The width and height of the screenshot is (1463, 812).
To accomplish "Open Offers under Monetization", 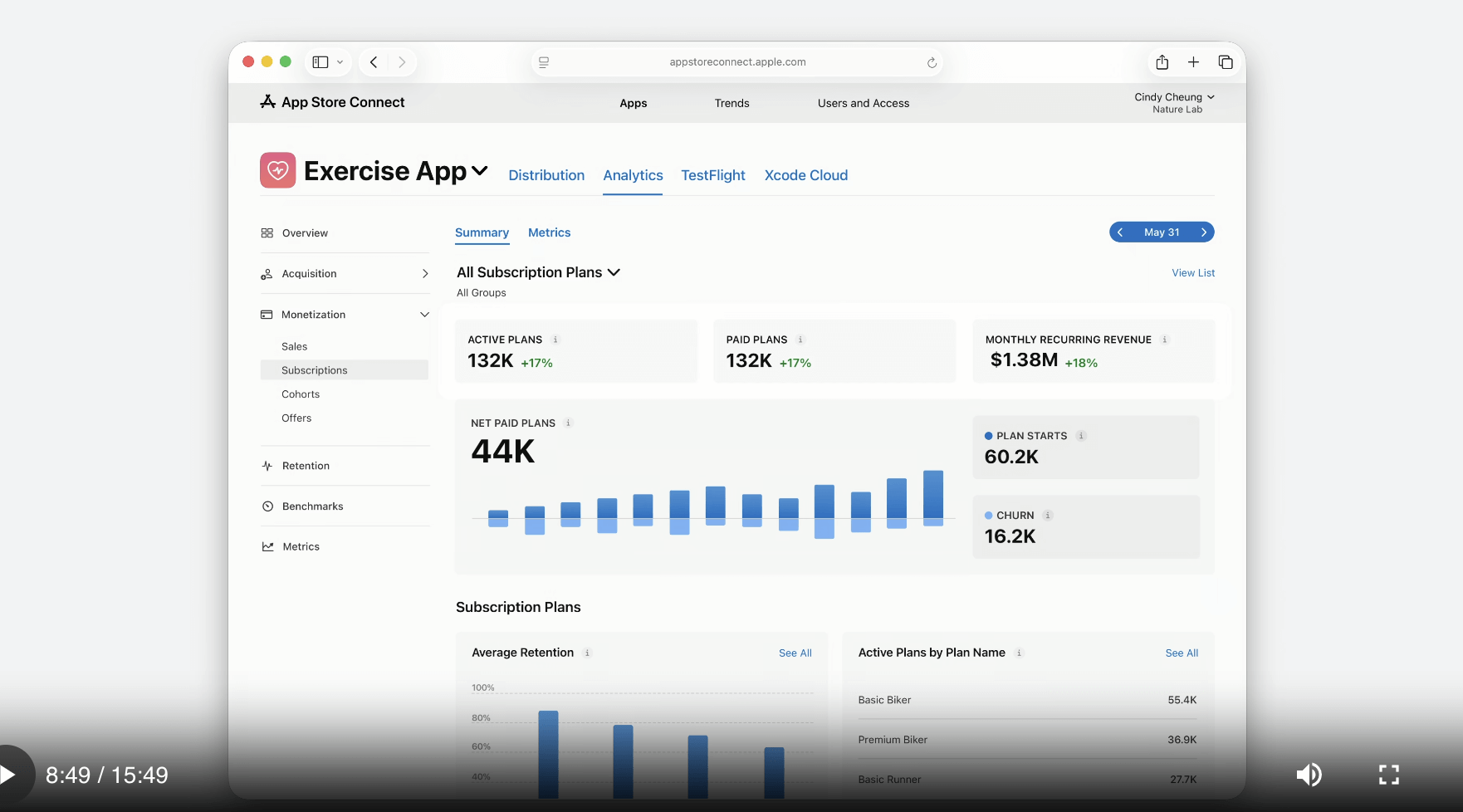I will click(296, 418).
